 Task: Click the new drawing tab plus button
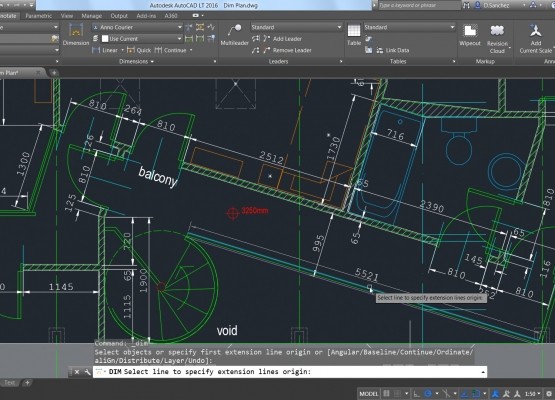[54, 73]
